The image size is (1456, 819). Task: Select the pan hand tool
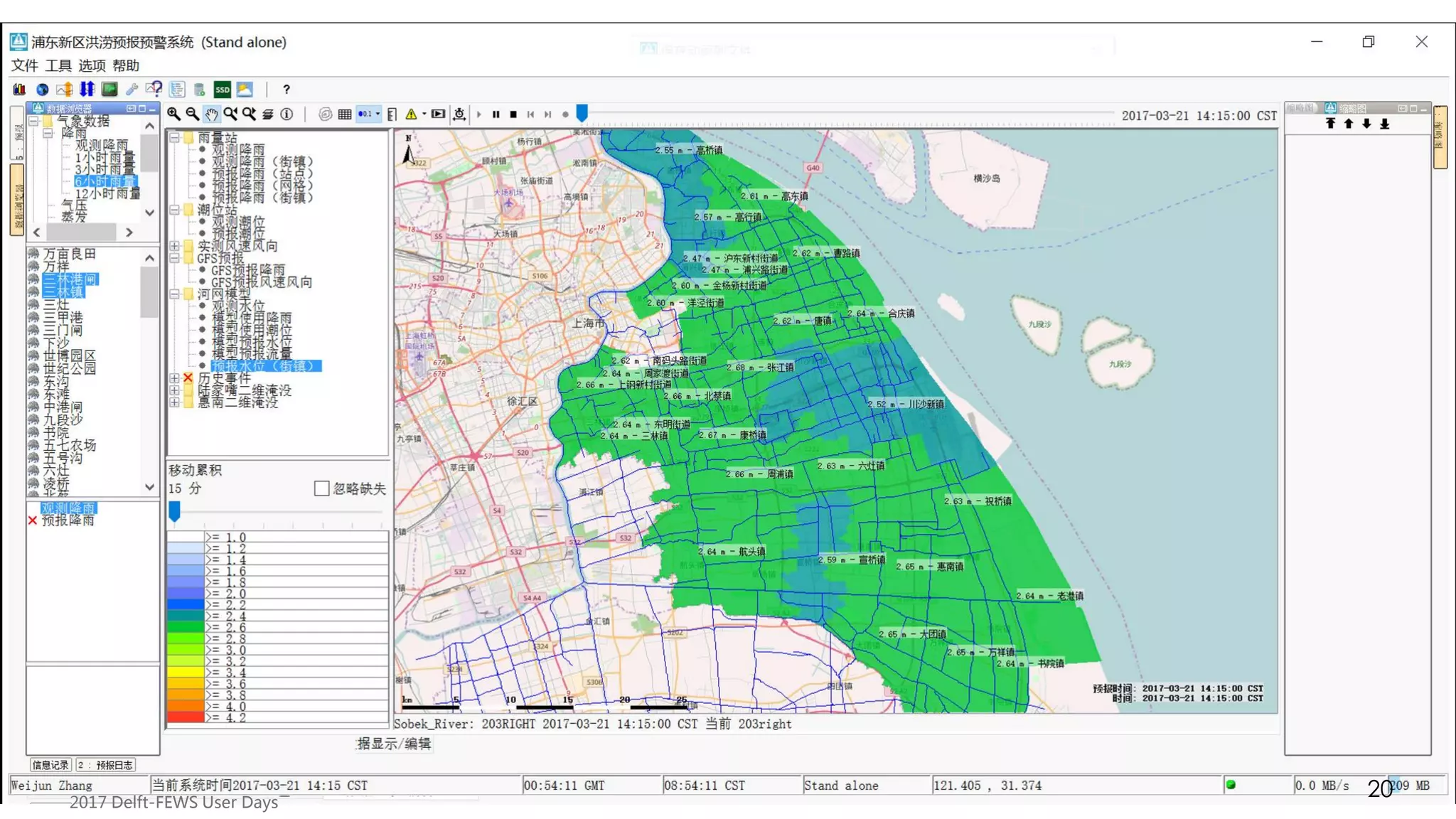(x=211, y=114)
